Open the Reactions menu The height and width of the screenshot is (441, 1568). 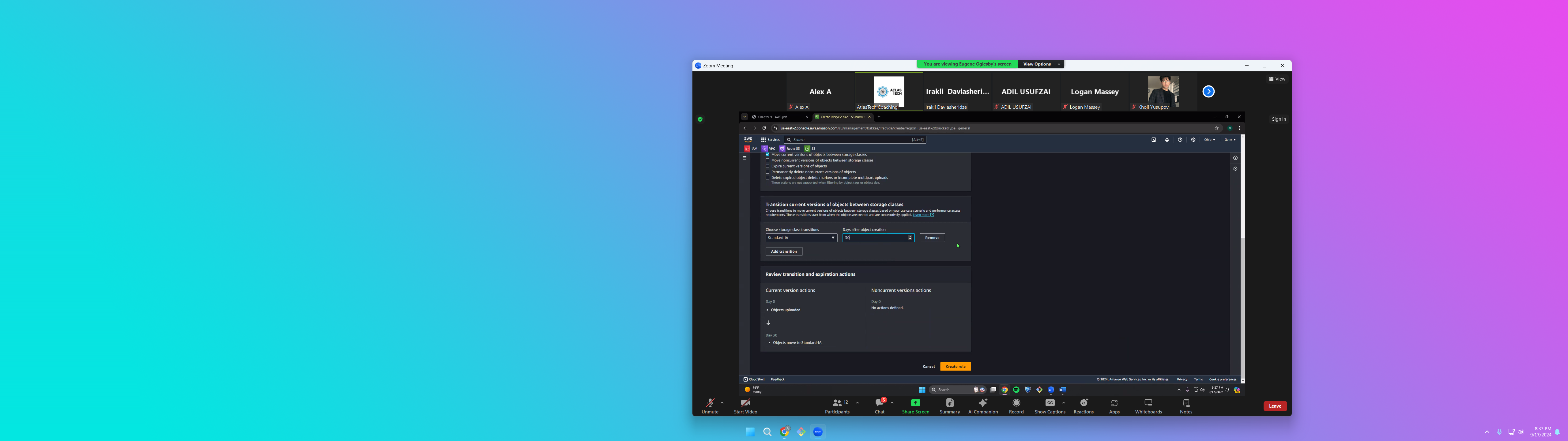(x=1084, y=403)
